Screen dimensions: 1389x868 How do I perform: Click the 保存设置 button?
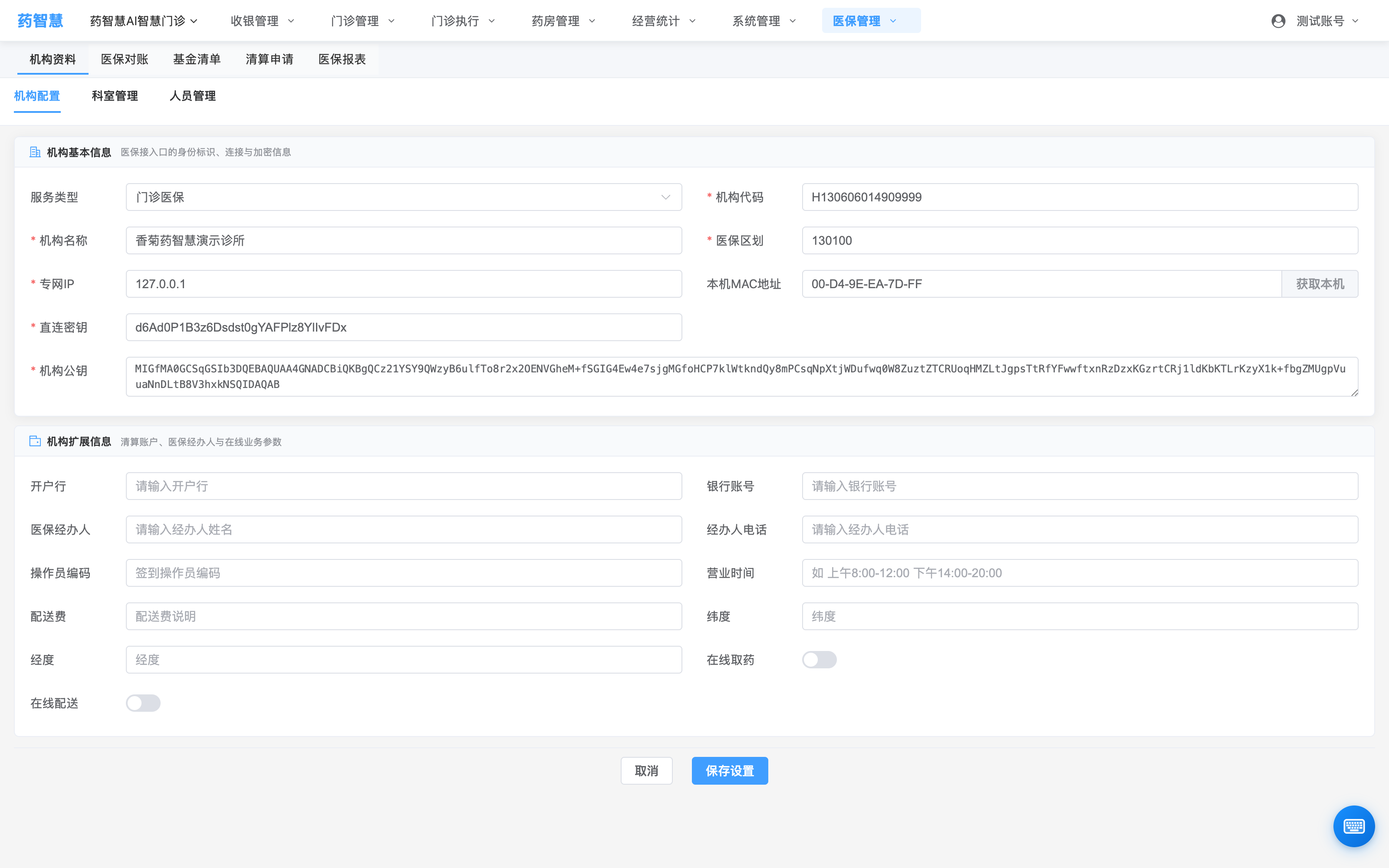pos(730,771)
